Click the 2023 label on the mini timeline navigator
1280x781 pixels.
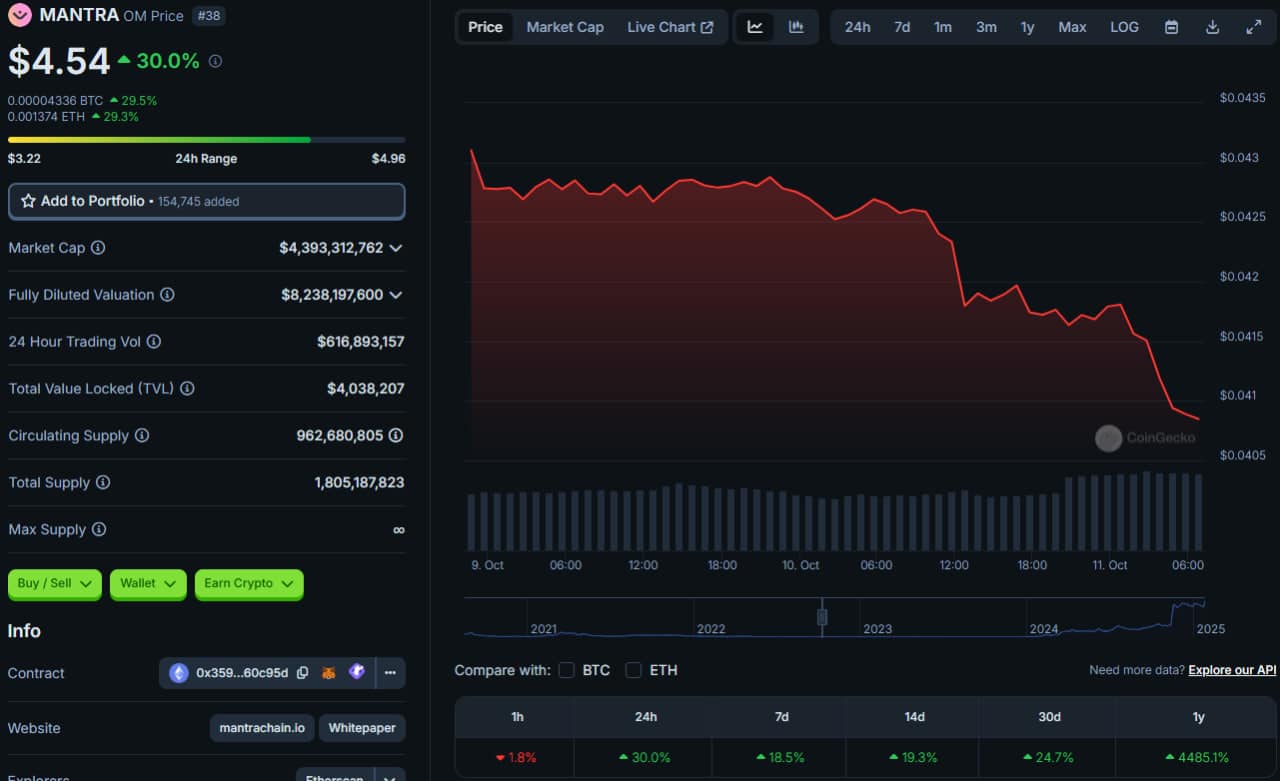pyautogui.click(x=878, y=629)
